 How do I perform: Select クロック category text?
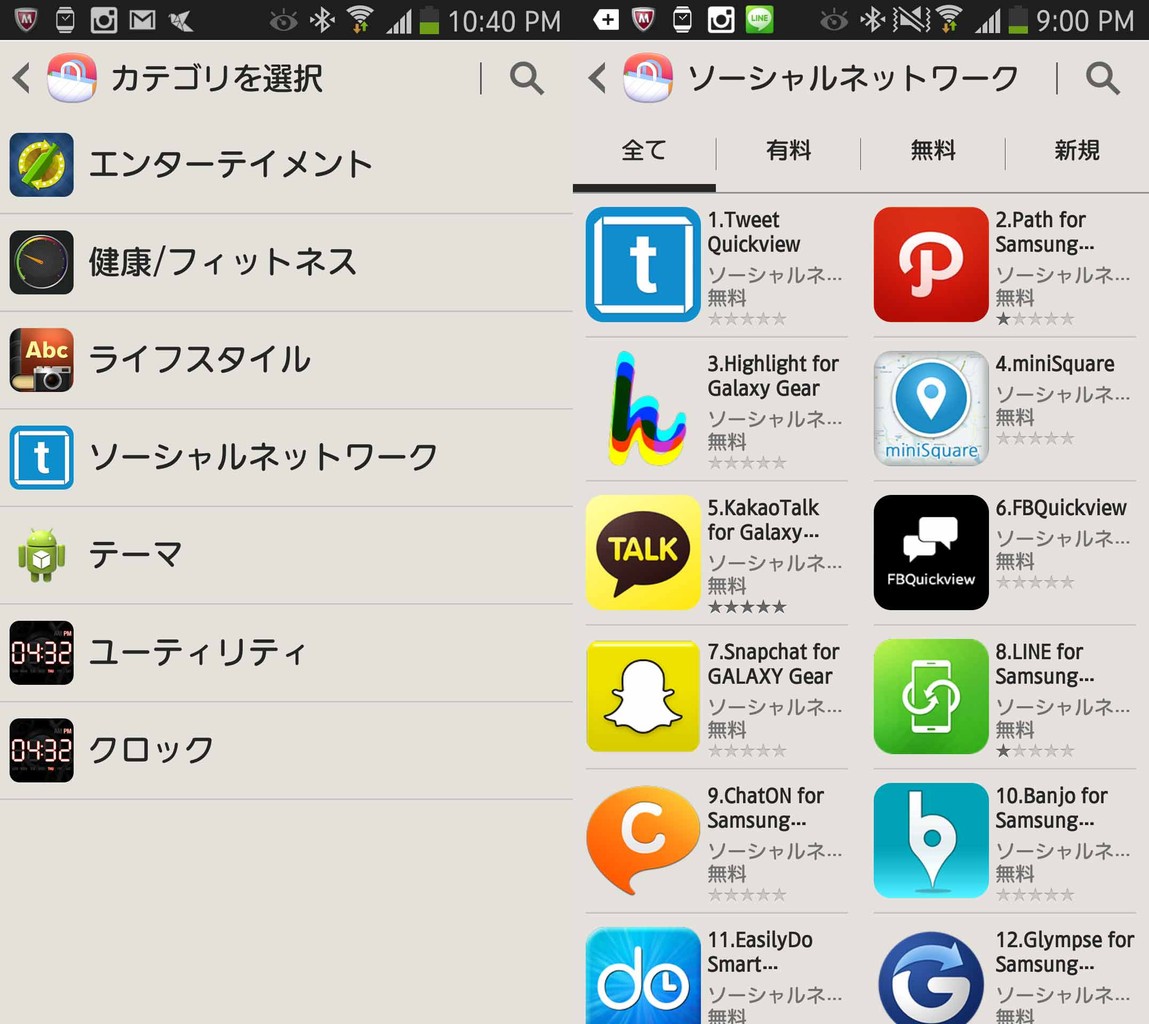[x=151, y=750]
